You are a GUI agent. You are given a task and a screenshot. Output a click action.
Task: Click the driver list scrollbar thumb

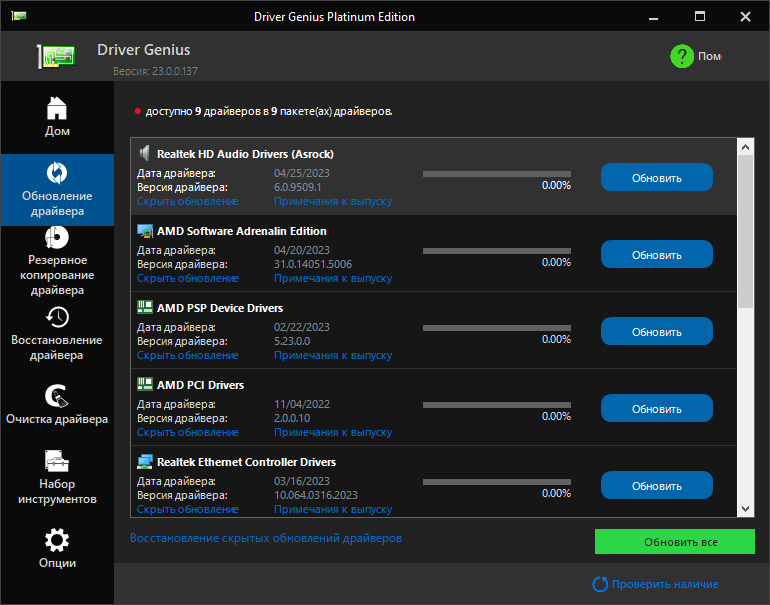pos(745,232)
